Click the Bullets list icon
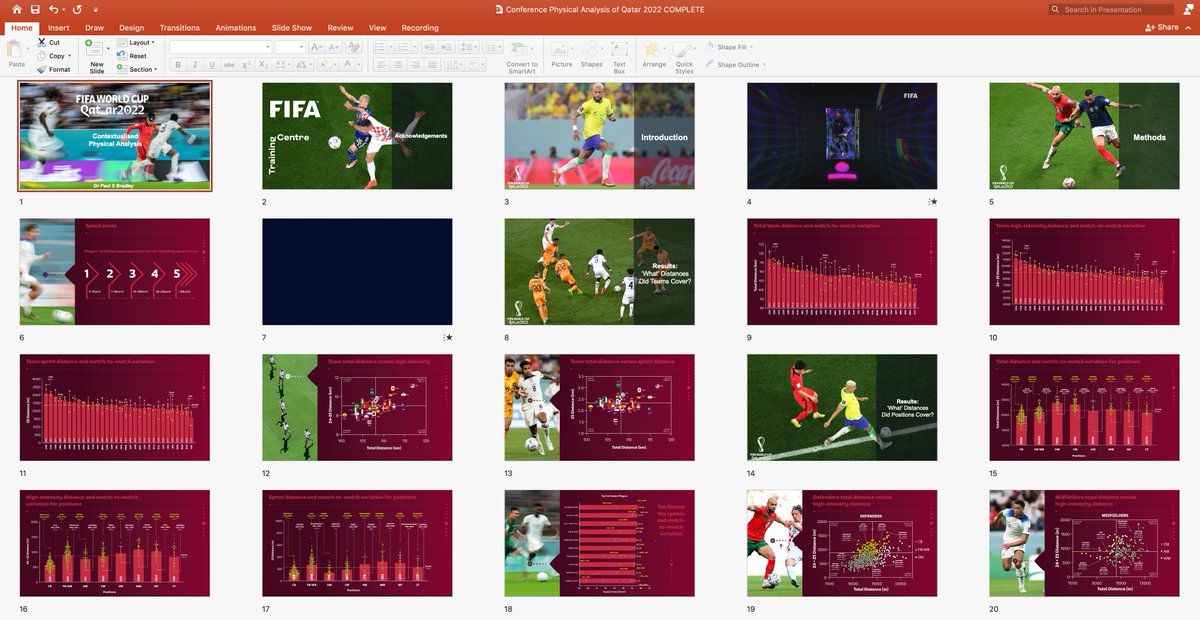The width and height of the screenshot is (1200, 620). pos(379,47)
